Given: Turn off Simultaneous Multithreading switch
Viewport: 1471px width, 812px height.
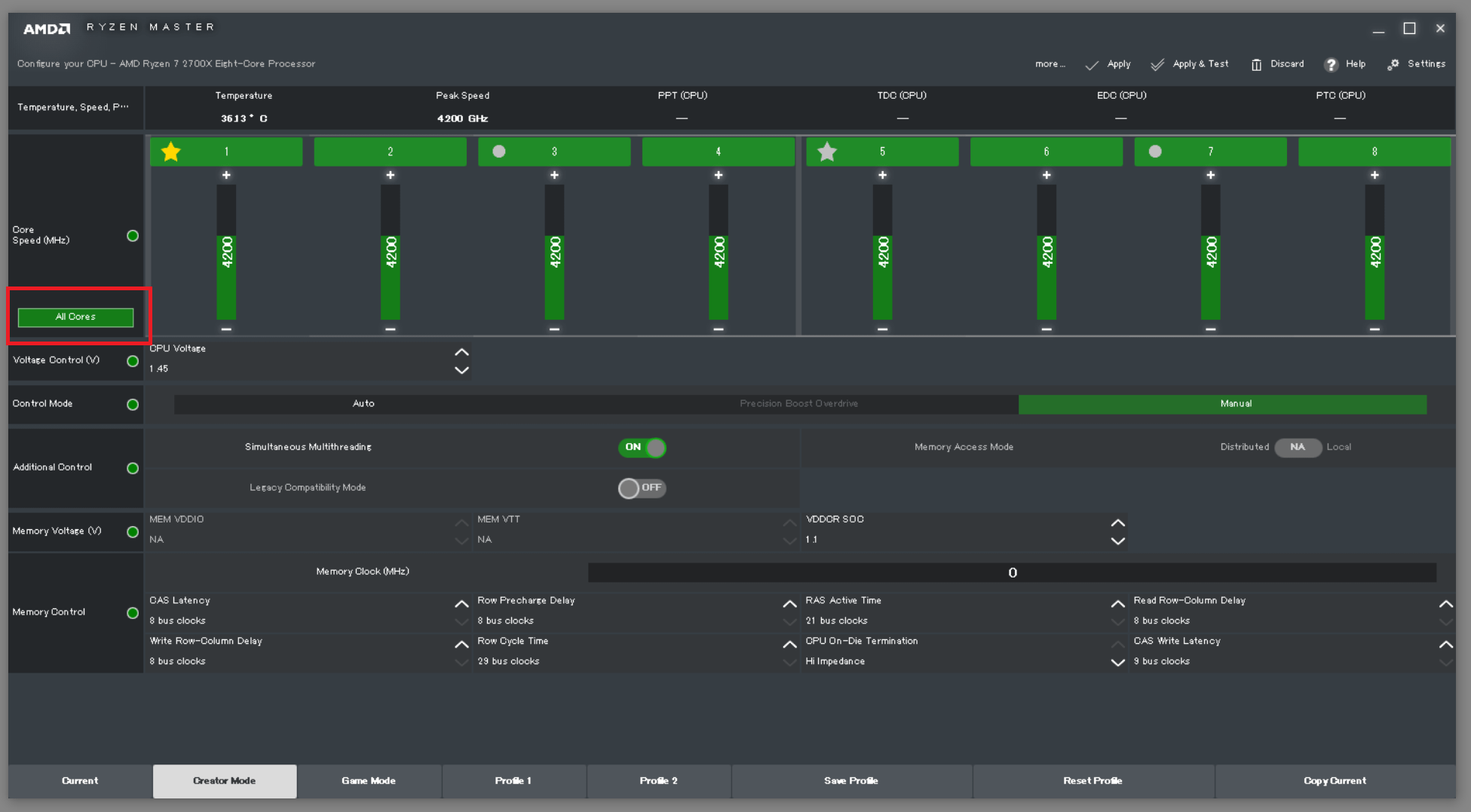Looking at the screenshot, I should (642, 448).
